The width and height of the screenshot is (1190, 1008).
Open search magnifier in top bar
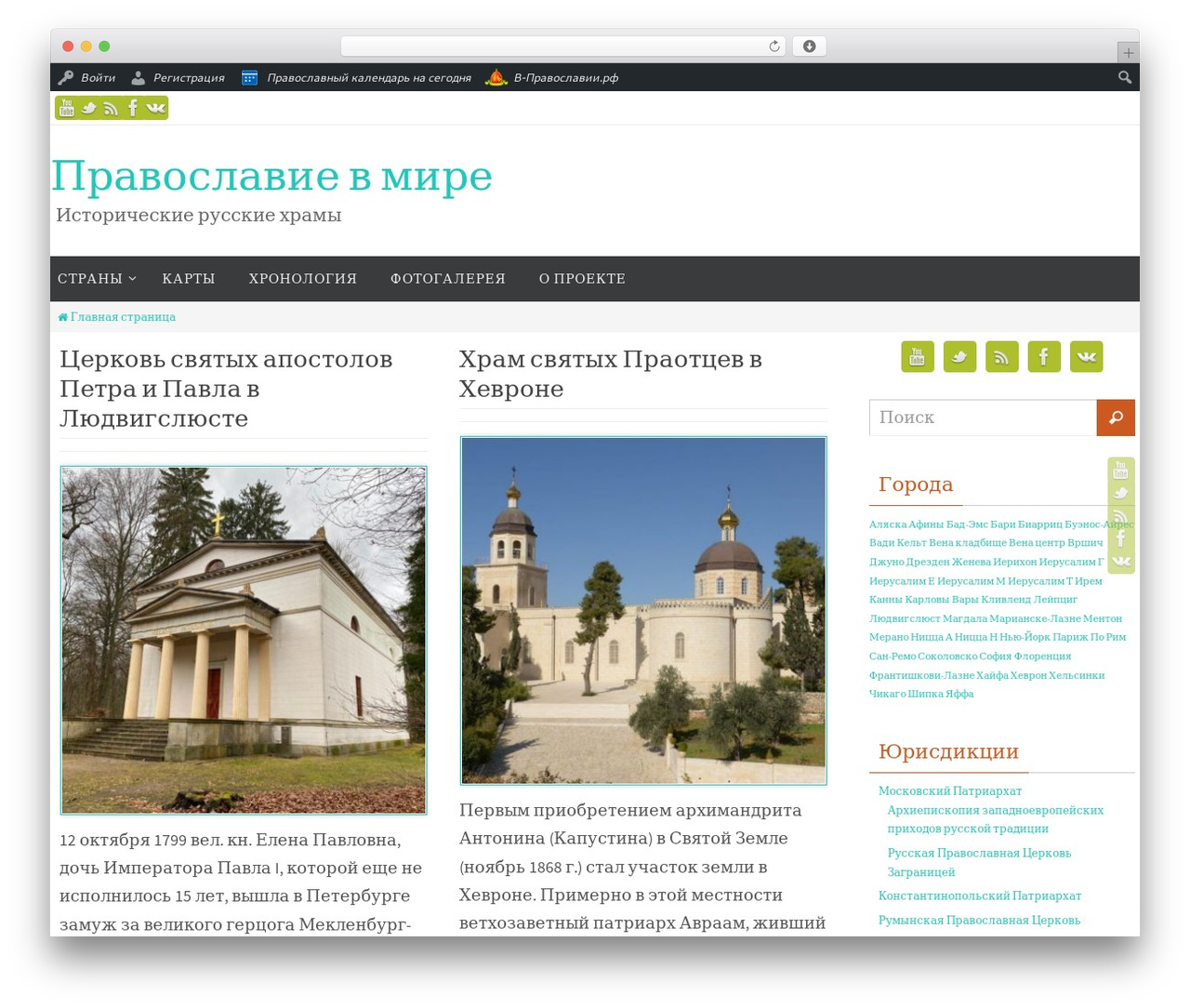1125,77
